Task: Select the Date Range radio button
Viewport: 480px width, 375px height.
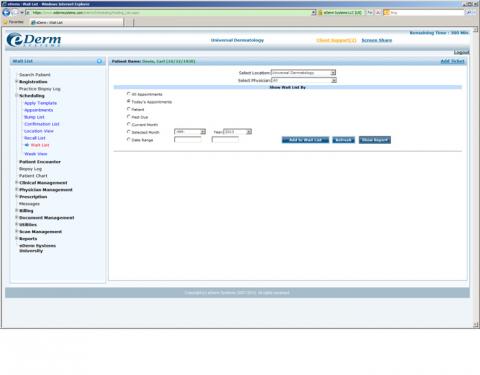Action: coord(129,140)
